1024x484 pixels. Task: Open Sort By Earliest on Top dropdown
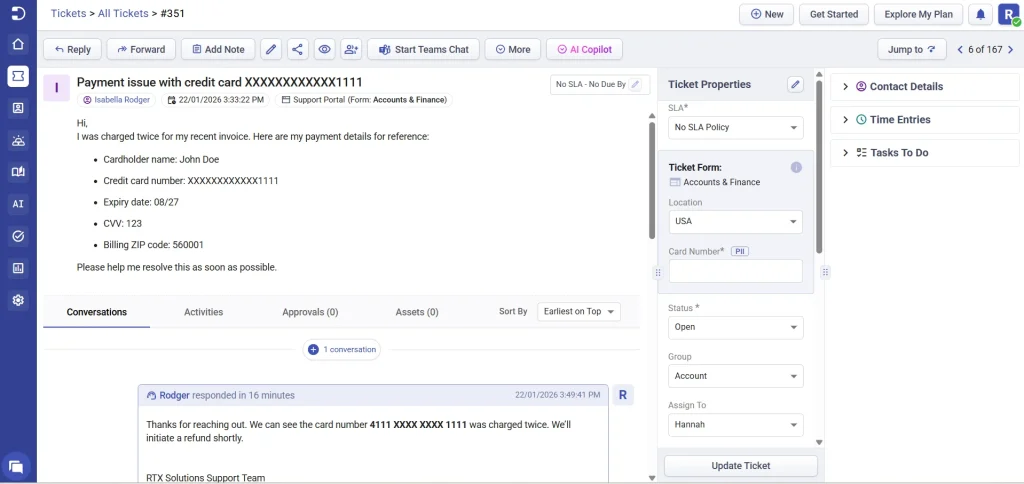[x=579, y=312]
